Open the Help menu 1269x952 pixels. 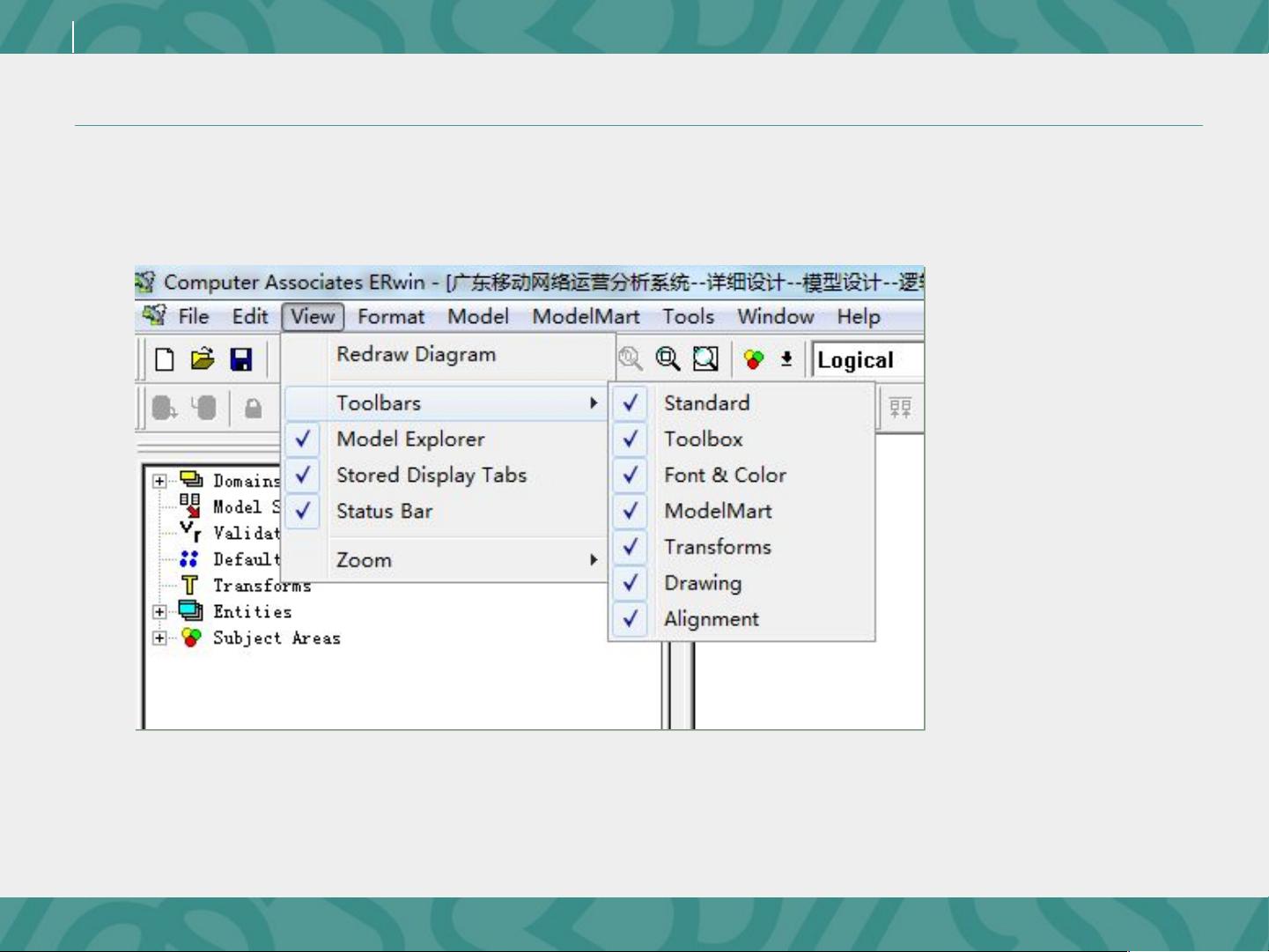point(859,316)
